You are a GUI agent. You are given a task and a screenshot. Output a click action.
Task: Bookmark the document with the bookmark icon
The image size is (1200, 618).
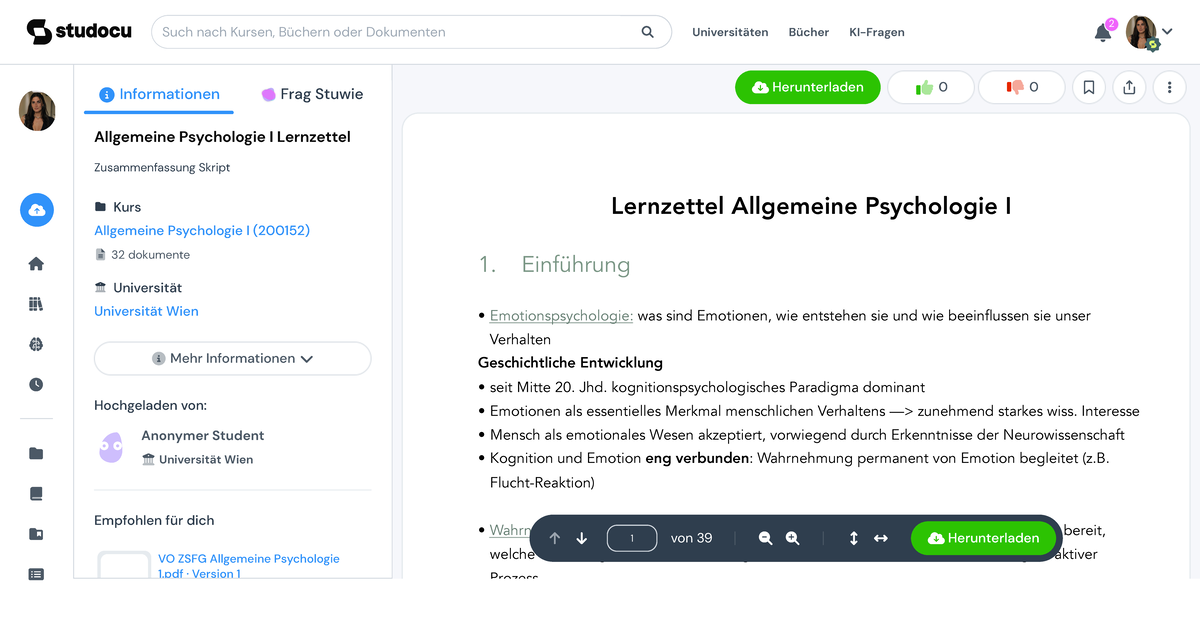[1088, 87]
